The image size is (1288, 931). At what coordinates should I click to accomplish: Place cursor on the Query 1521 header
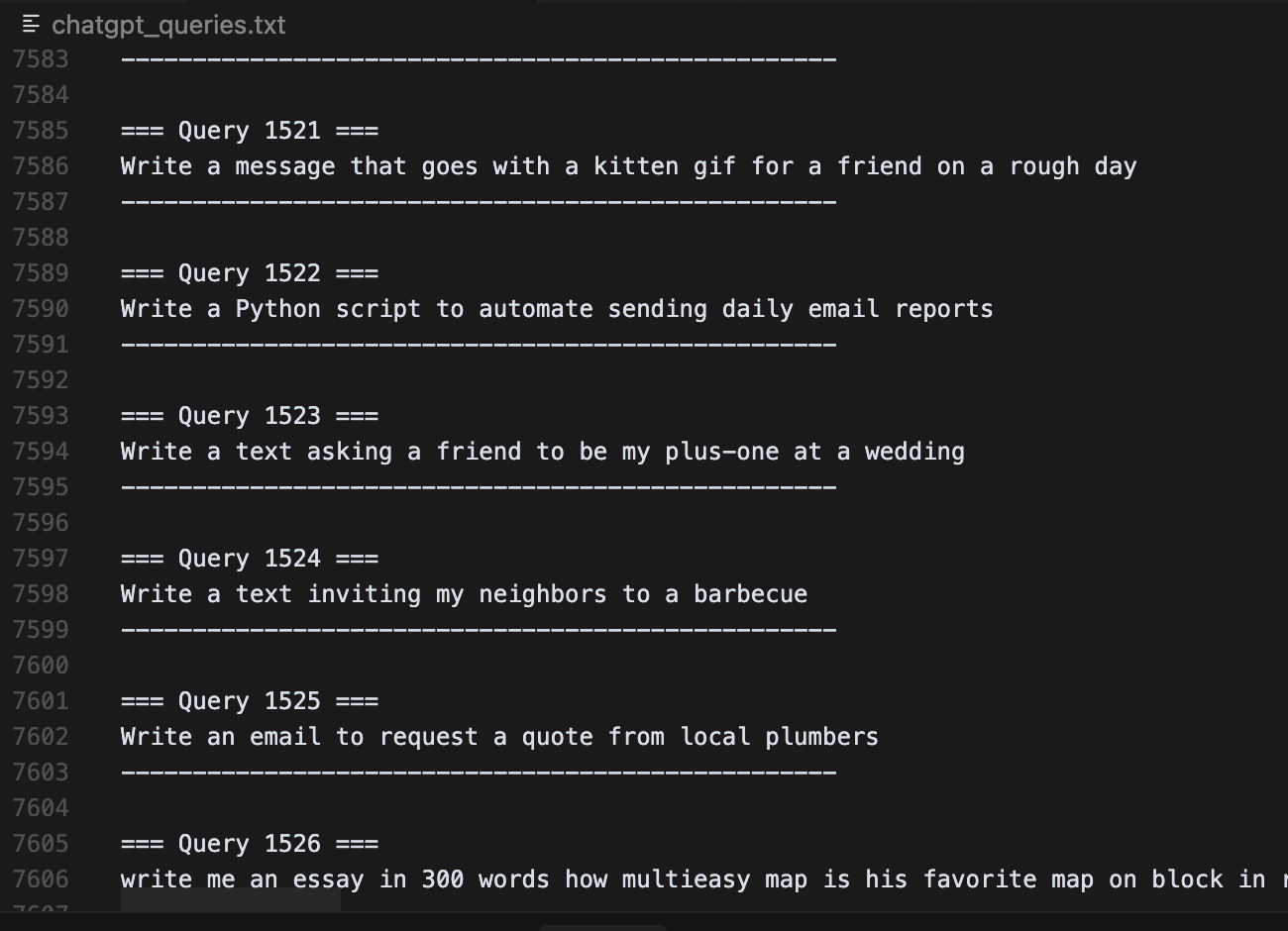(250, 131)
